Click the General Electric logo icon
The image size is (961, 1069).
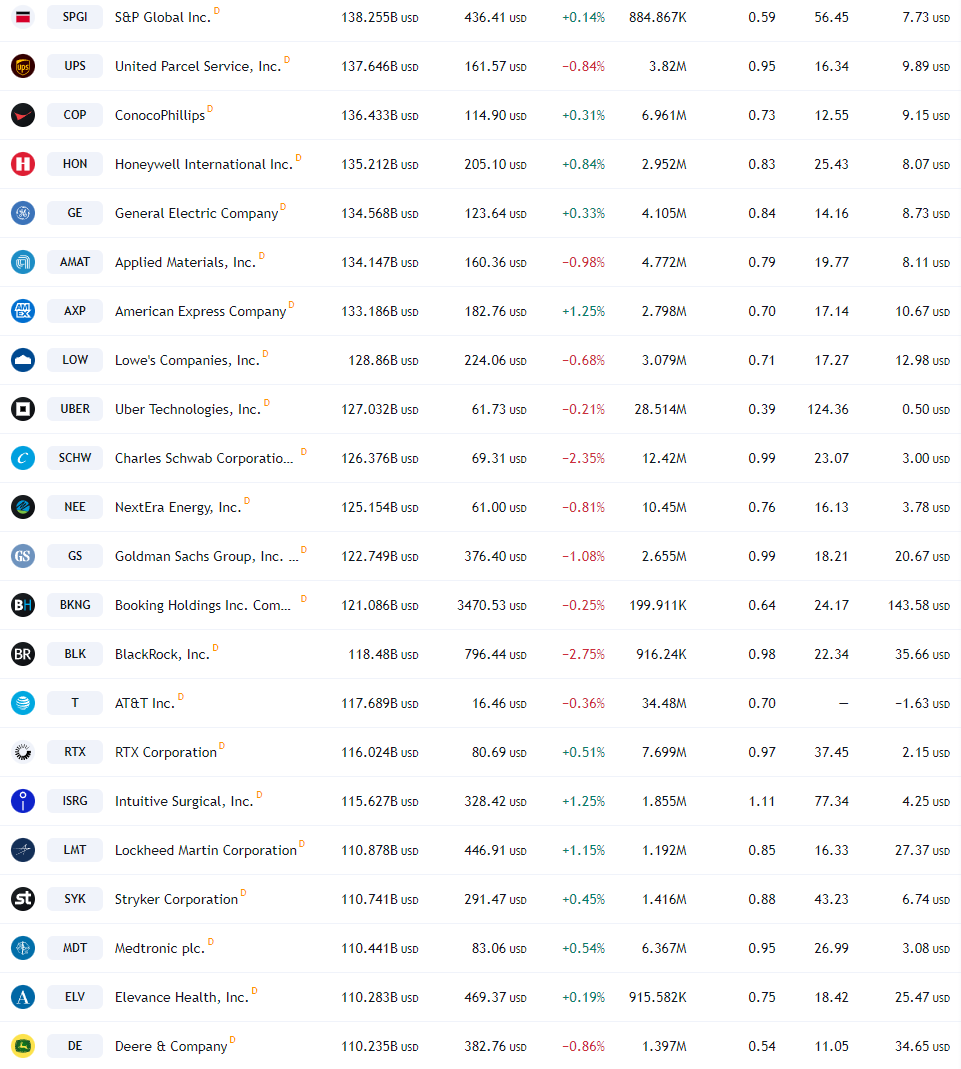coord(23,213)
